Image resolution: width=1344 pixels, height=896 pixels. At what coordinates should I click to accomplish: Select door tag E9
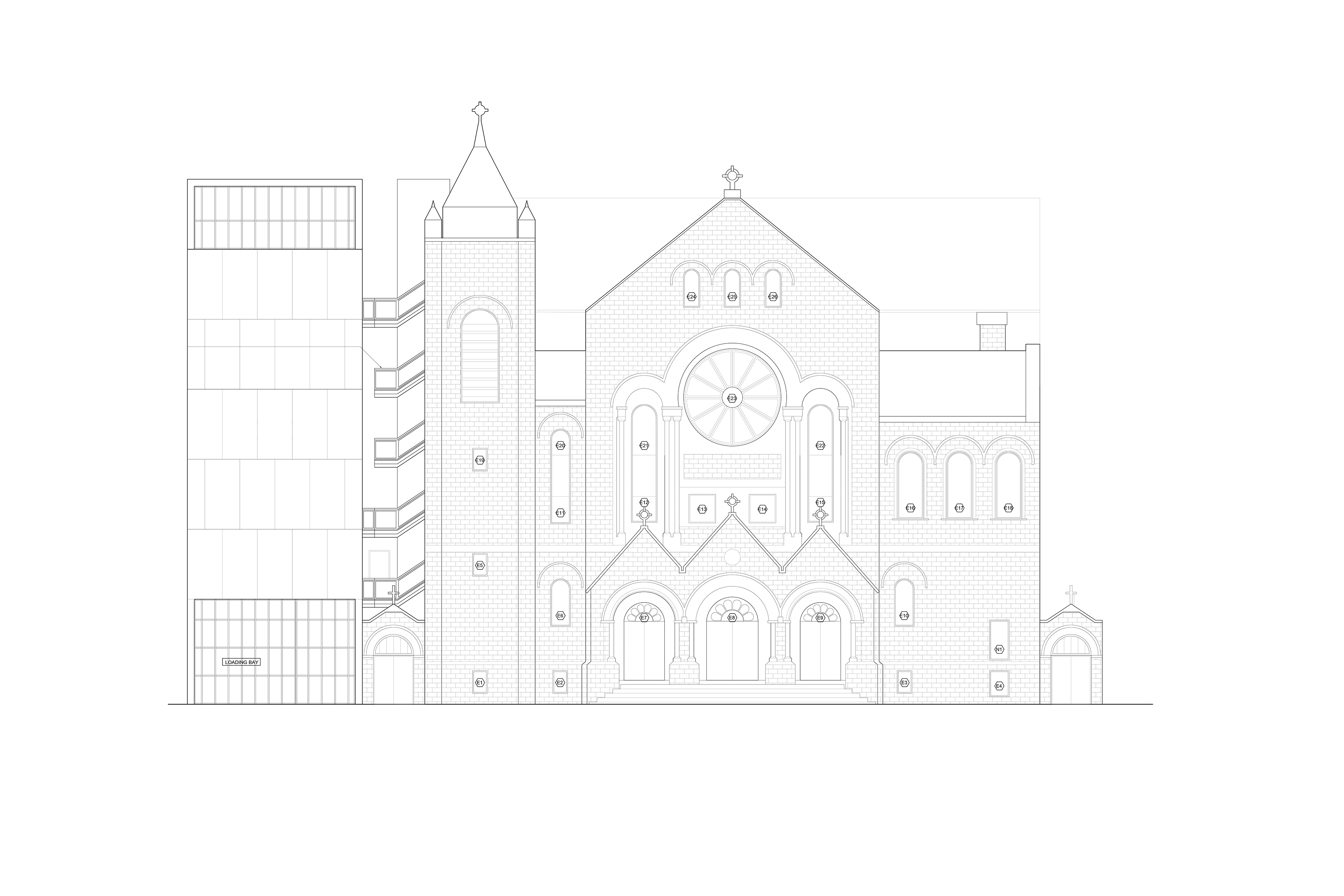pos(820,618)
